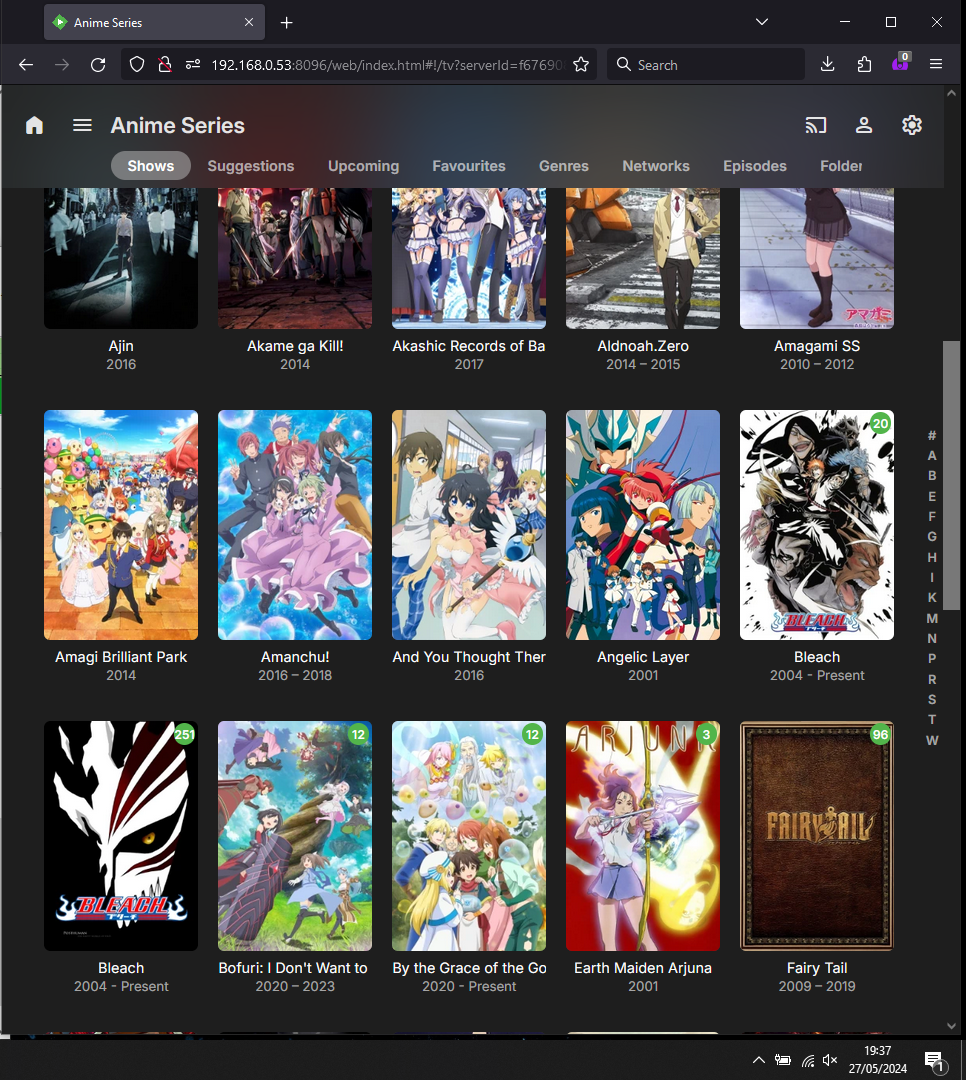This screenshot has width=966, height=1080.
Task: Jump to letter A in alphabet picker
Action: (932, 456)
